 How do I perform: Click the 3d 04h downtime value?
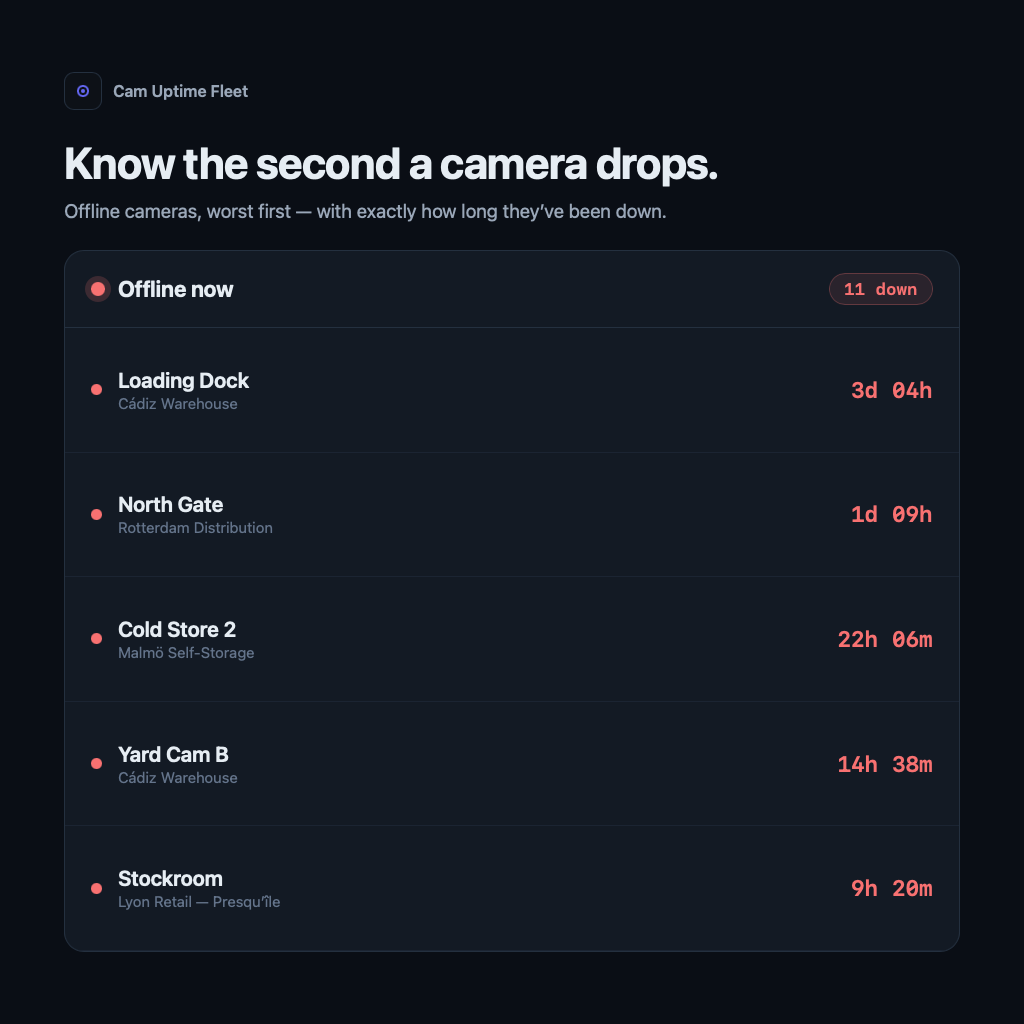tap(891, 391)
